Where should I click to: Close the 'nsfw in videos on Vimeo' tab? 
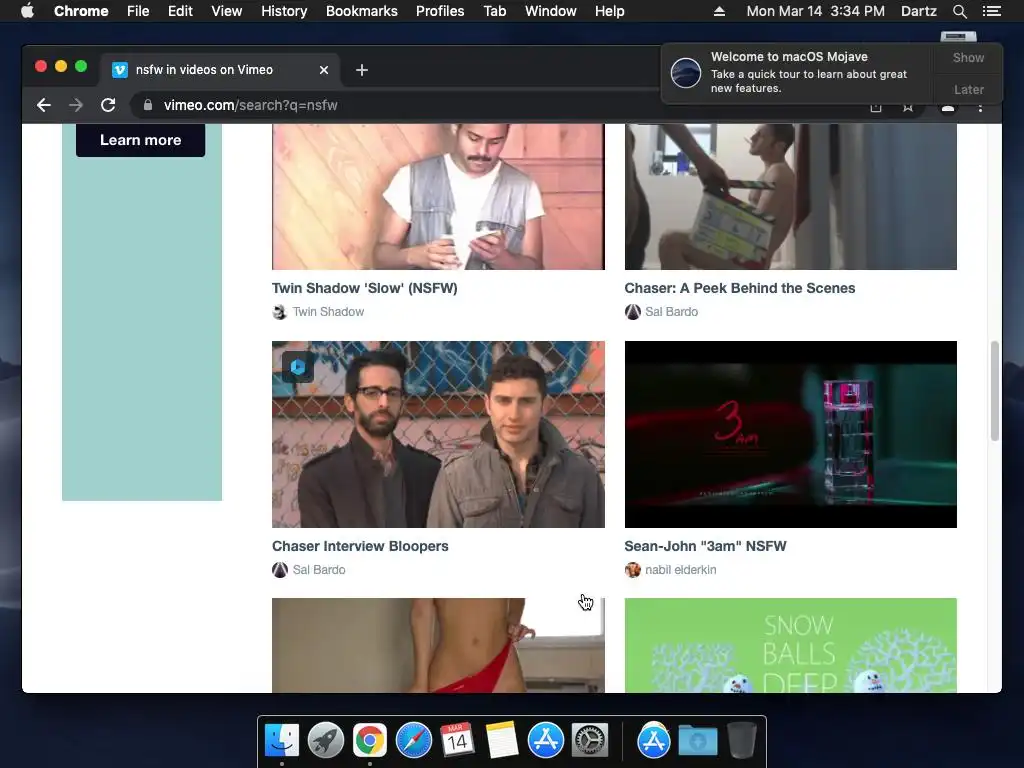(324, 70)
